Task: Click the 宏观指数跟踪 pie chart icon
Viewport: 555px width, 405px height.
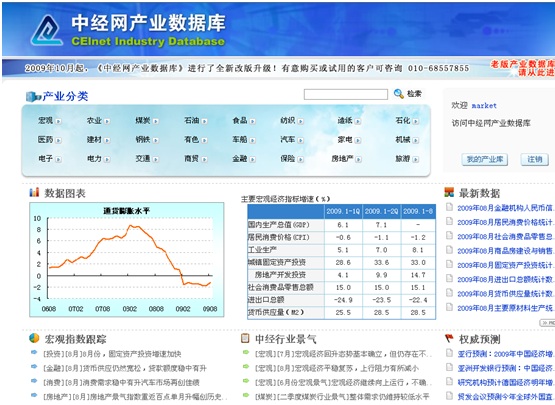Action: [x=34, y=338]
